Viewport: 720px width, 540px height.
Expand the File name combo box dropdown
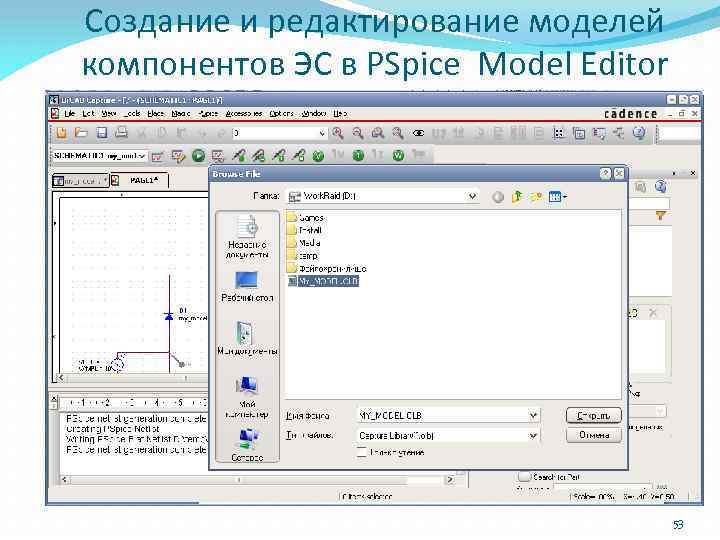pos(533,416)
